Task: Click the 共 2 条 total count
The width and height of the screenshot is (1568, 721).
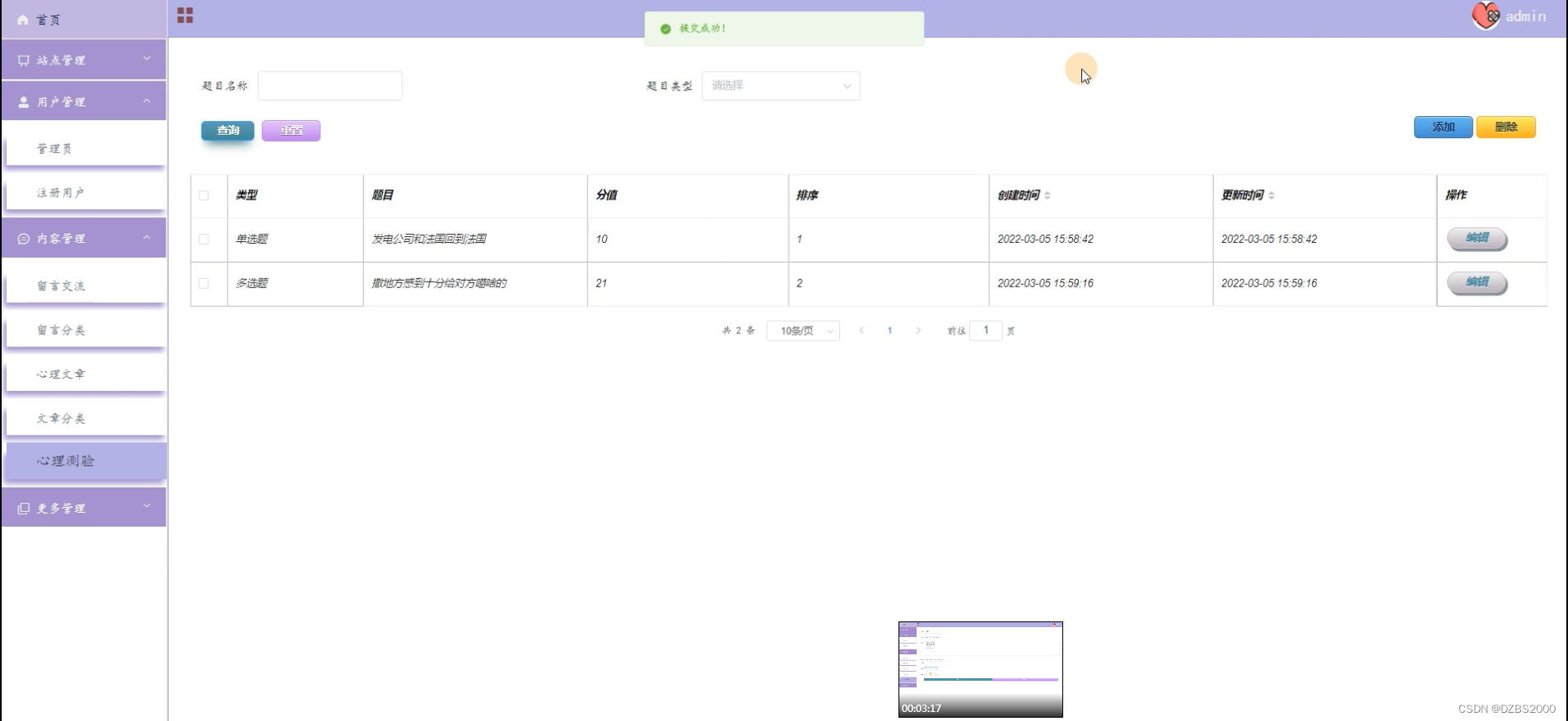Action: point(739,330)
